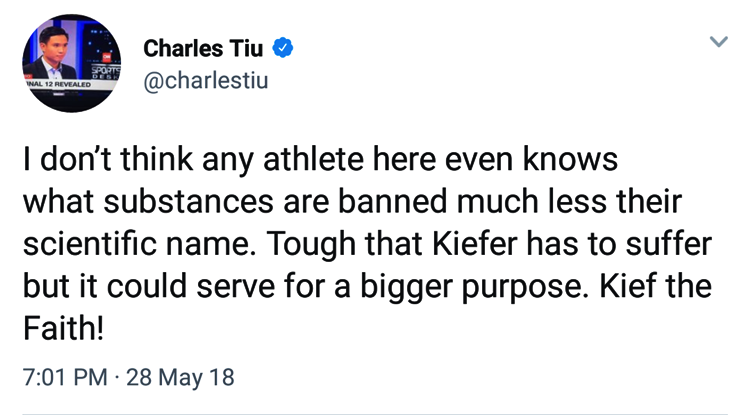Click the blue verified checkmark badge
750x415 pixels.
coord(283,48)
